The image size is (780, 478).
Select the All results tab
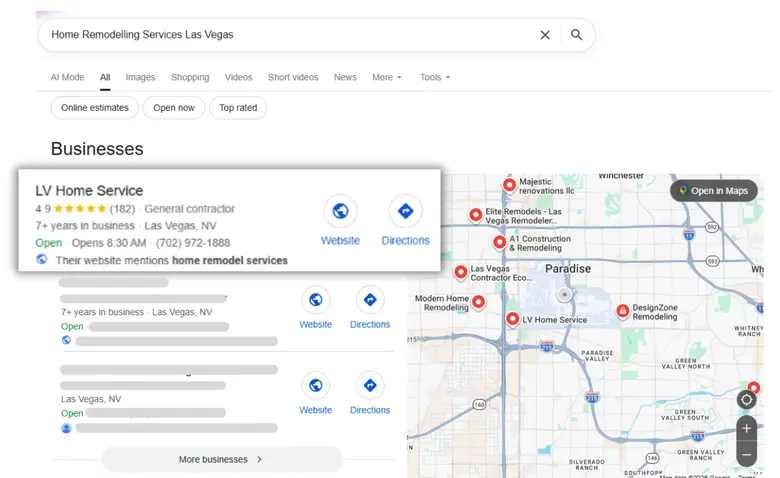pos(105,77)
